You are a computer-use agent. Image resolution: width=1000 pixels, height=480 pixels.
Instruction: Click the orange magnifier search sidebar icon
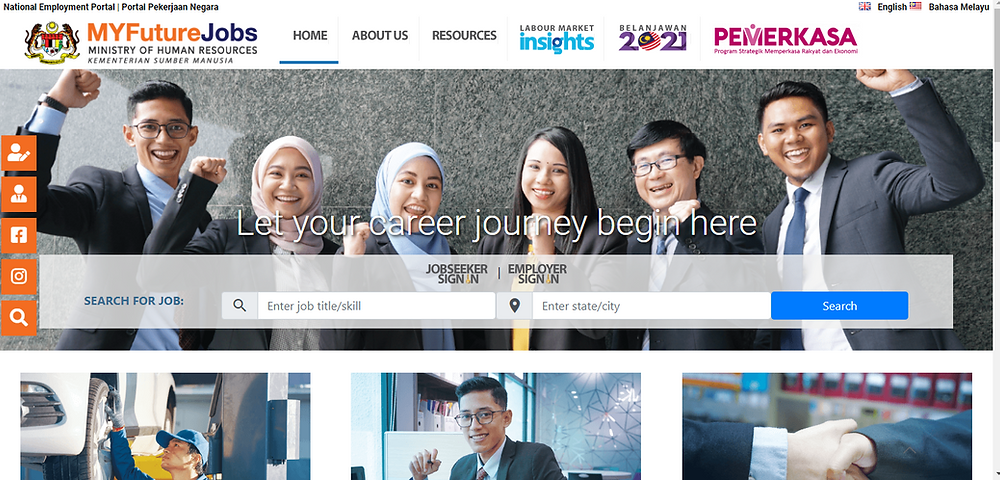[x=18, y=317]
